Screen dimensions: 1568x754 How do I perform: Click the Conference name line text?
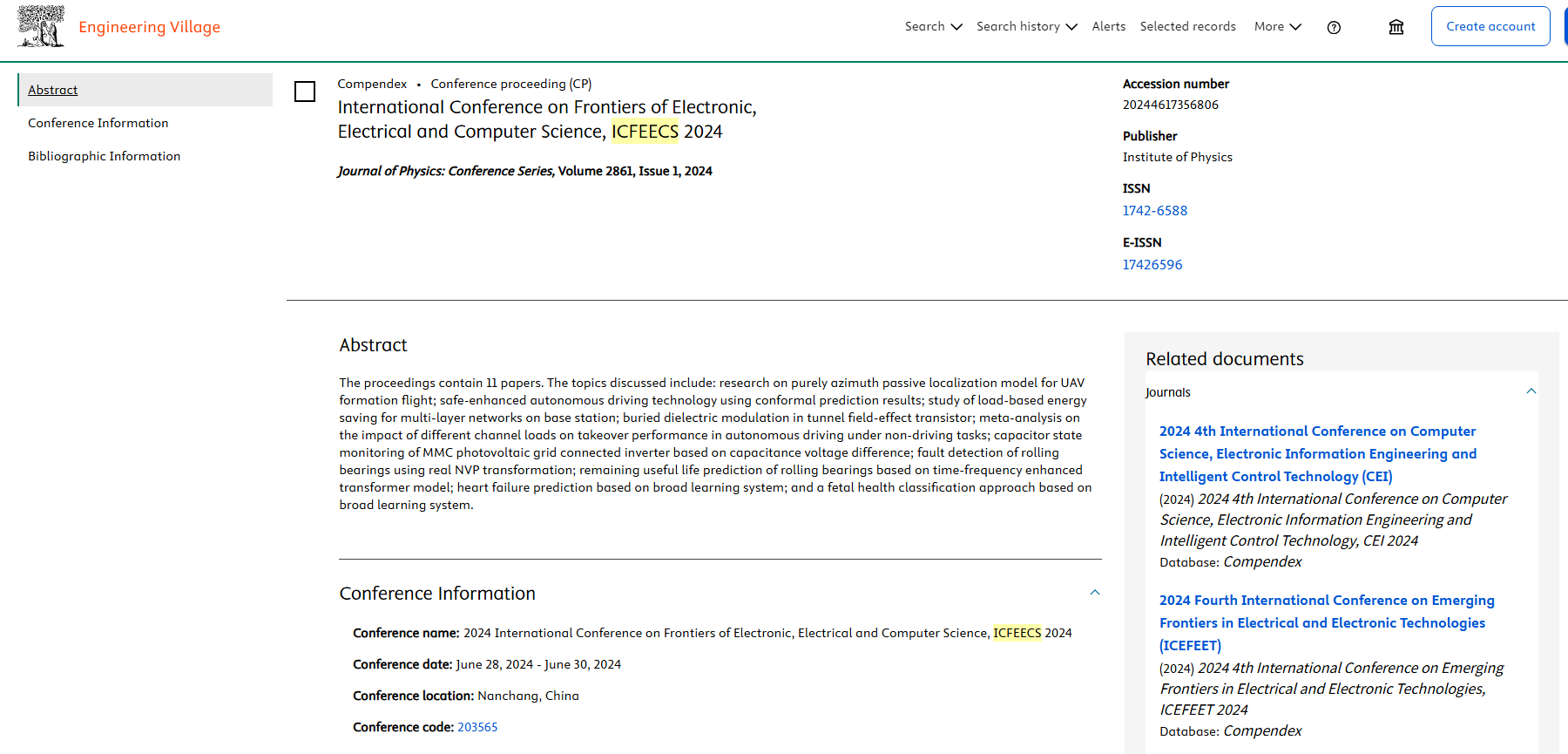pyautogui.click(x=713, y=633)
